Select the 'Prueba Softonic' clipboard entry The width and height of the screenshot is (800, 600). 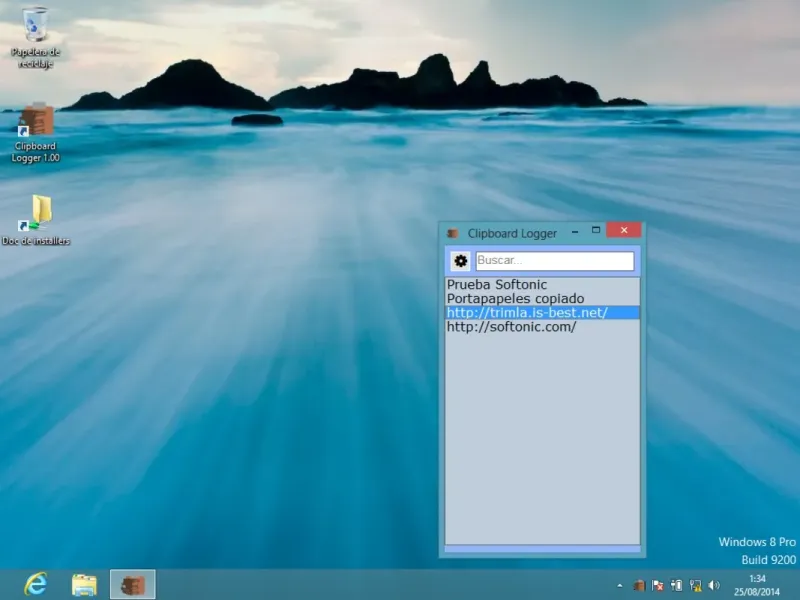pos(497,285)
